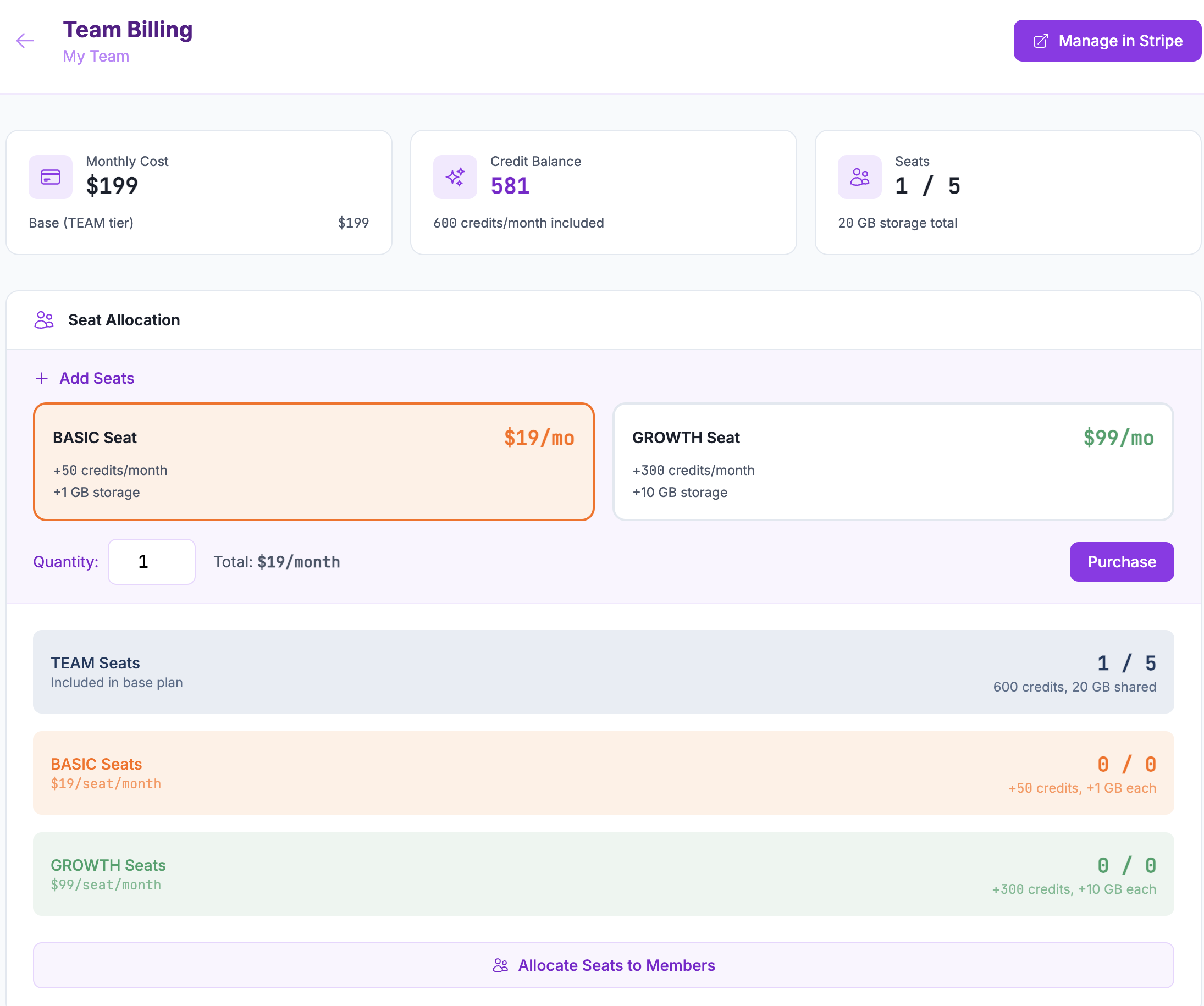Click the TEAM Seats row
The image size is (1204, 1006).
click(603, 672)
